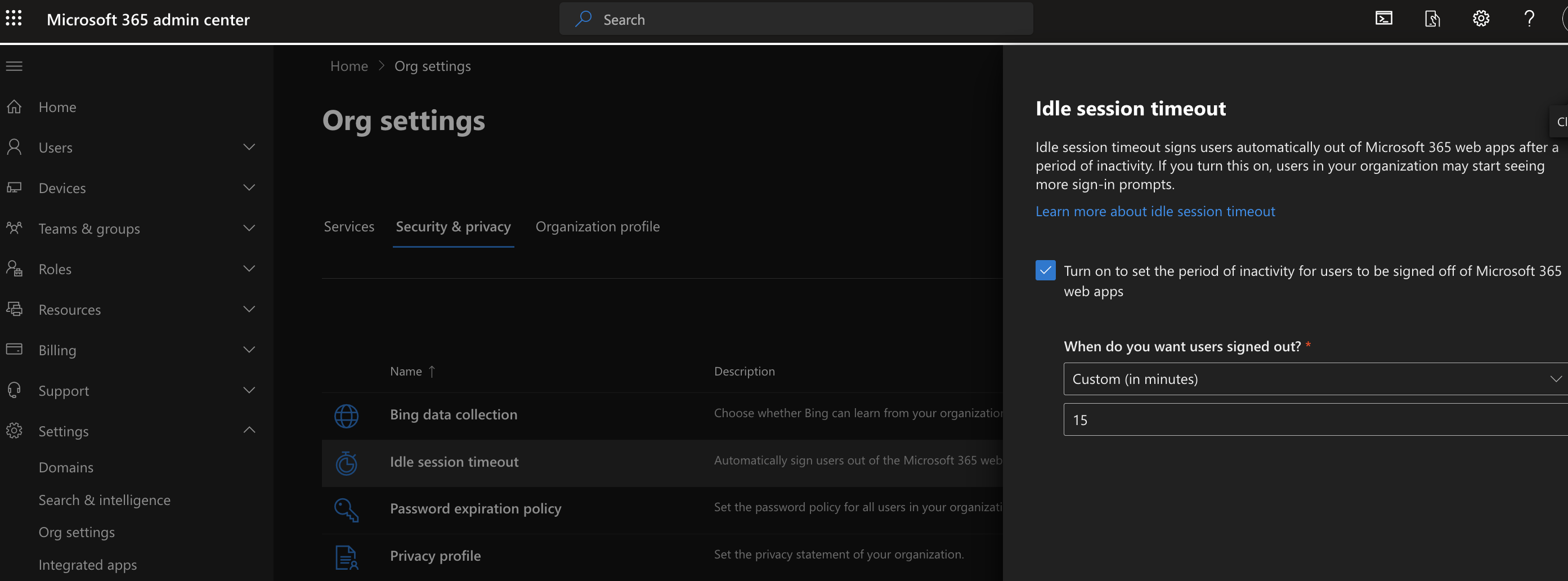Click the Password expiration key icon

pos(346,510)
